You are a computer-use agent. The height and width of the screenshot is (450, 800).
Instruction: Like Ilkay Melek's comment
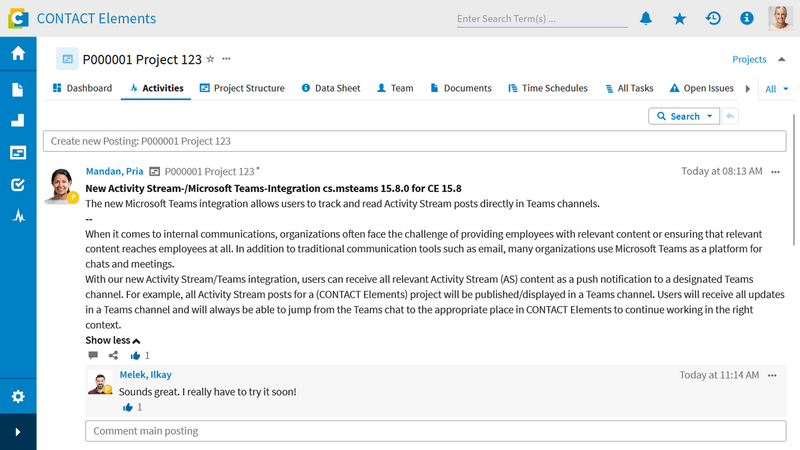pos(128,407)
